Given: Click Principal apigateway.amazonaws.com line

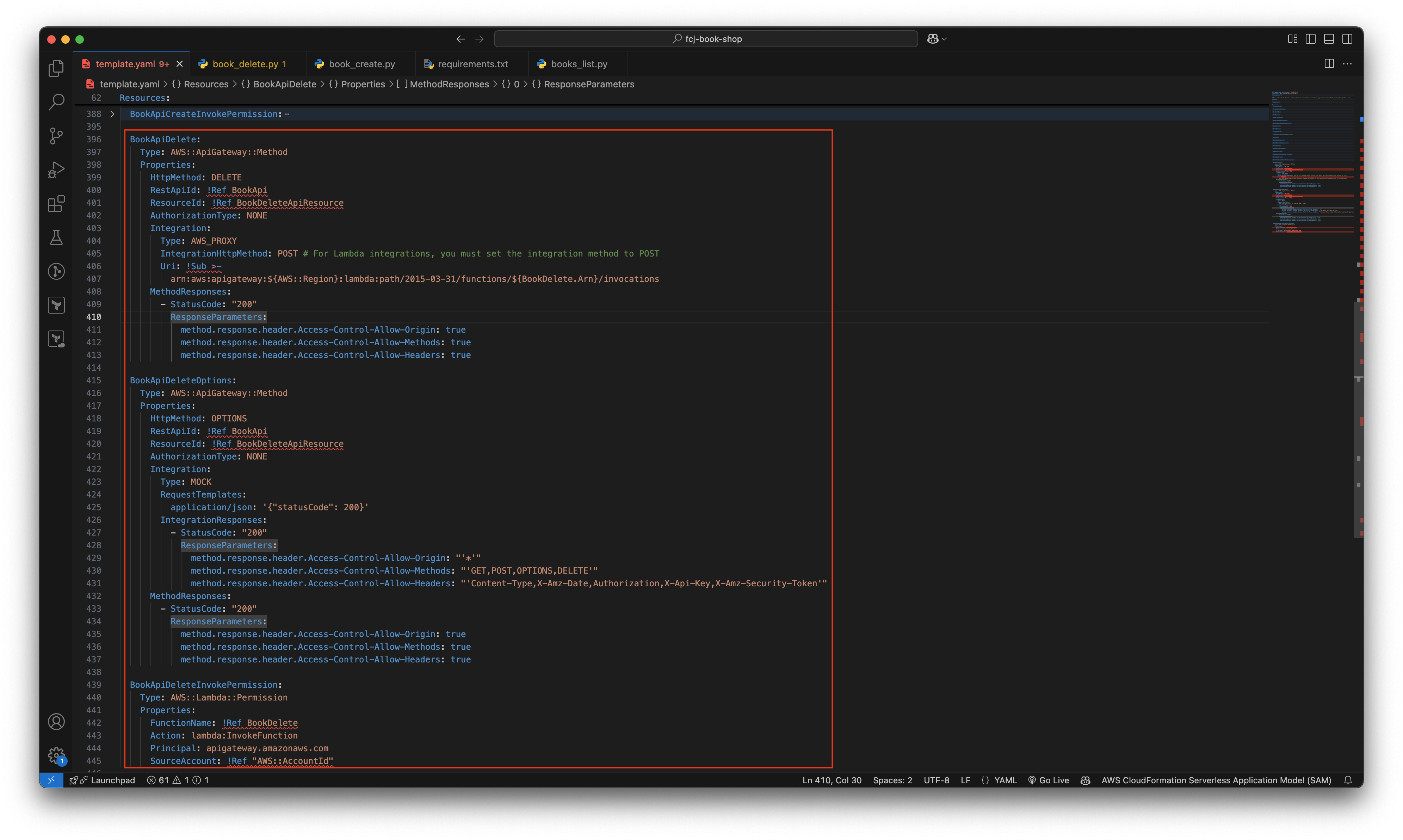Looking at the screenshot, I should pyautogui.click(x=239, y=748).
